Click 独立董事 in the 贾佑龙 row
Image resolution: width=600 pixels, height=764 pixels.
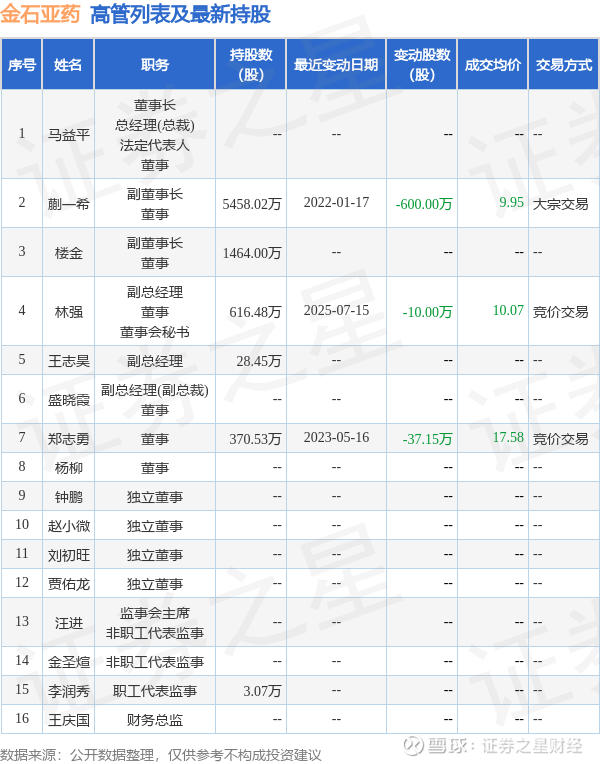pyautogui.click(x=155, y=584)
